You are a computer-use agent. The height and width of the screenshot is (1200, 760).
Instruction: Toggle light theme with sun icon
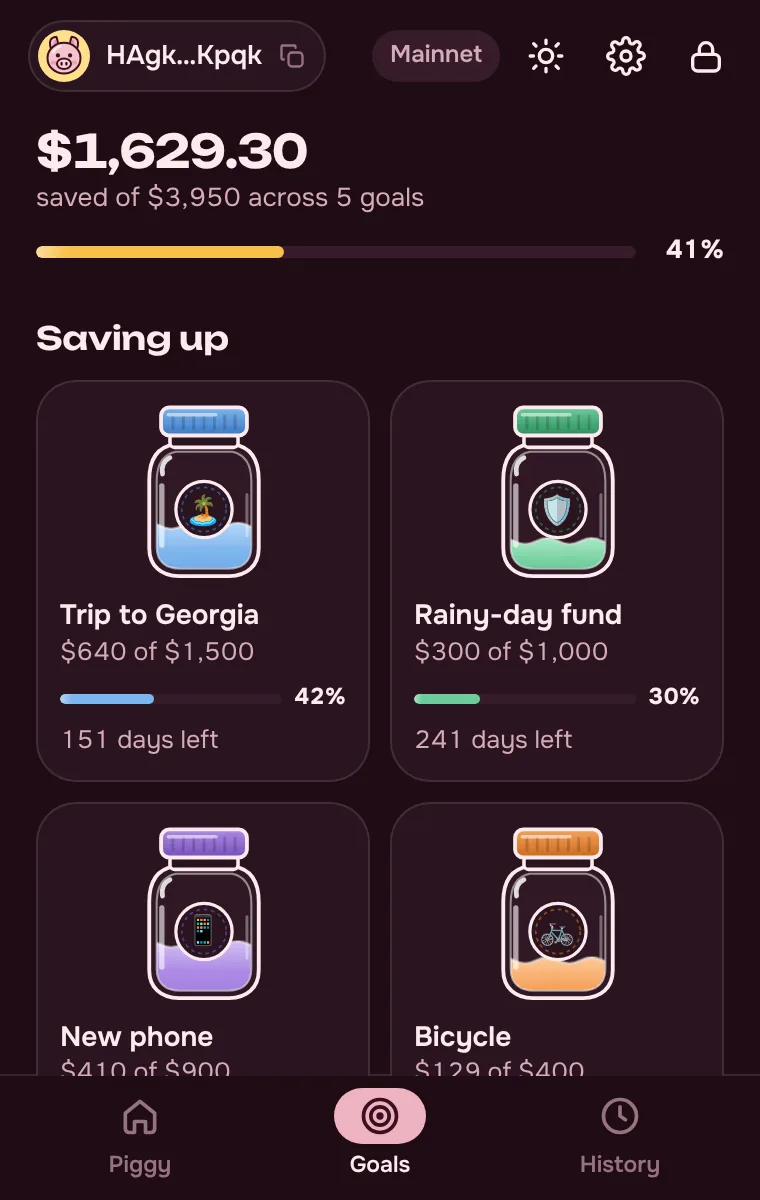click(546, 56)
